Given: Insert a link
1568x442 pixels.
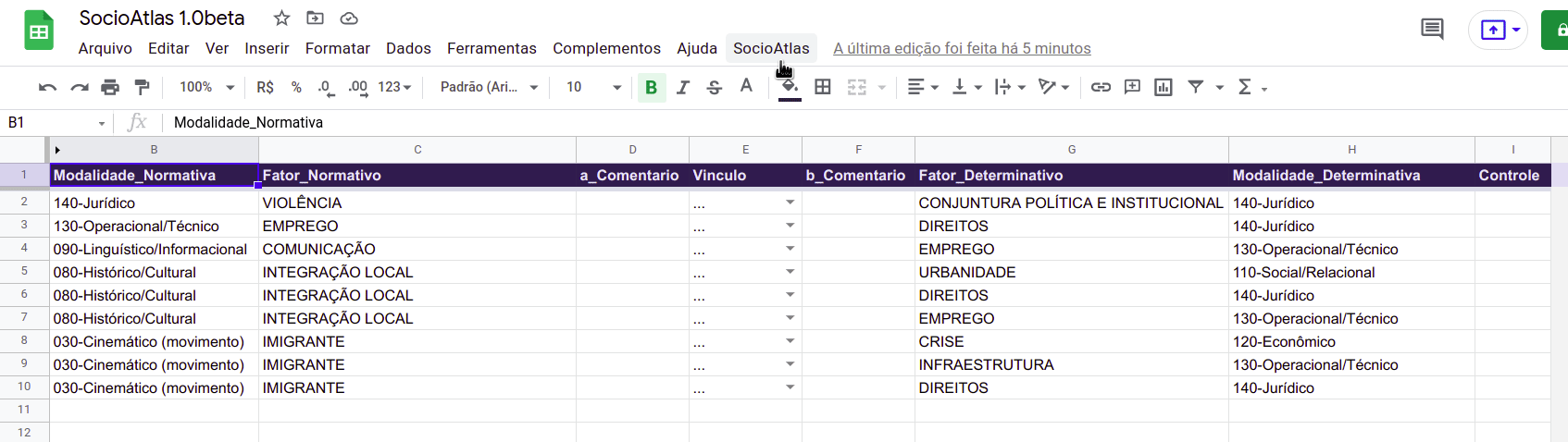Looking at the screenshot, I should tap(1101, 87).
